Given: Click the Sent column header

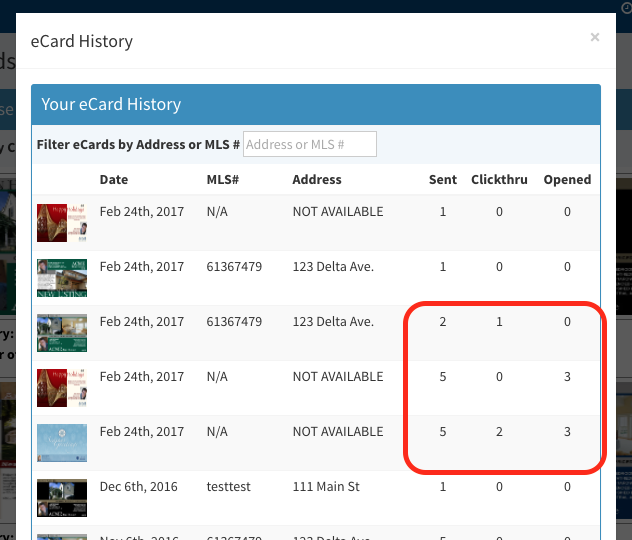Looking at the screenshot, I should 443,179.
